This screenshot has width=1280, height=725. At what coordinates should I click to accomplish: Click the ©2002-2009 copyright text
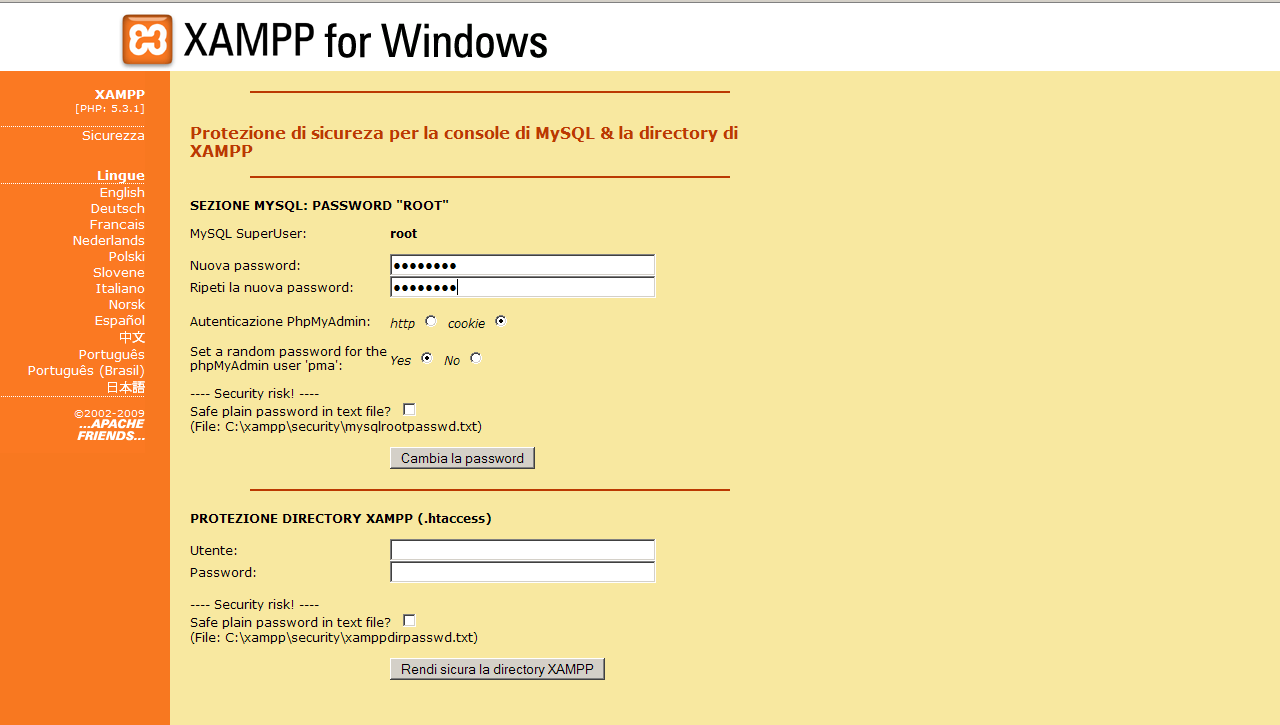(x=109, y=413)
